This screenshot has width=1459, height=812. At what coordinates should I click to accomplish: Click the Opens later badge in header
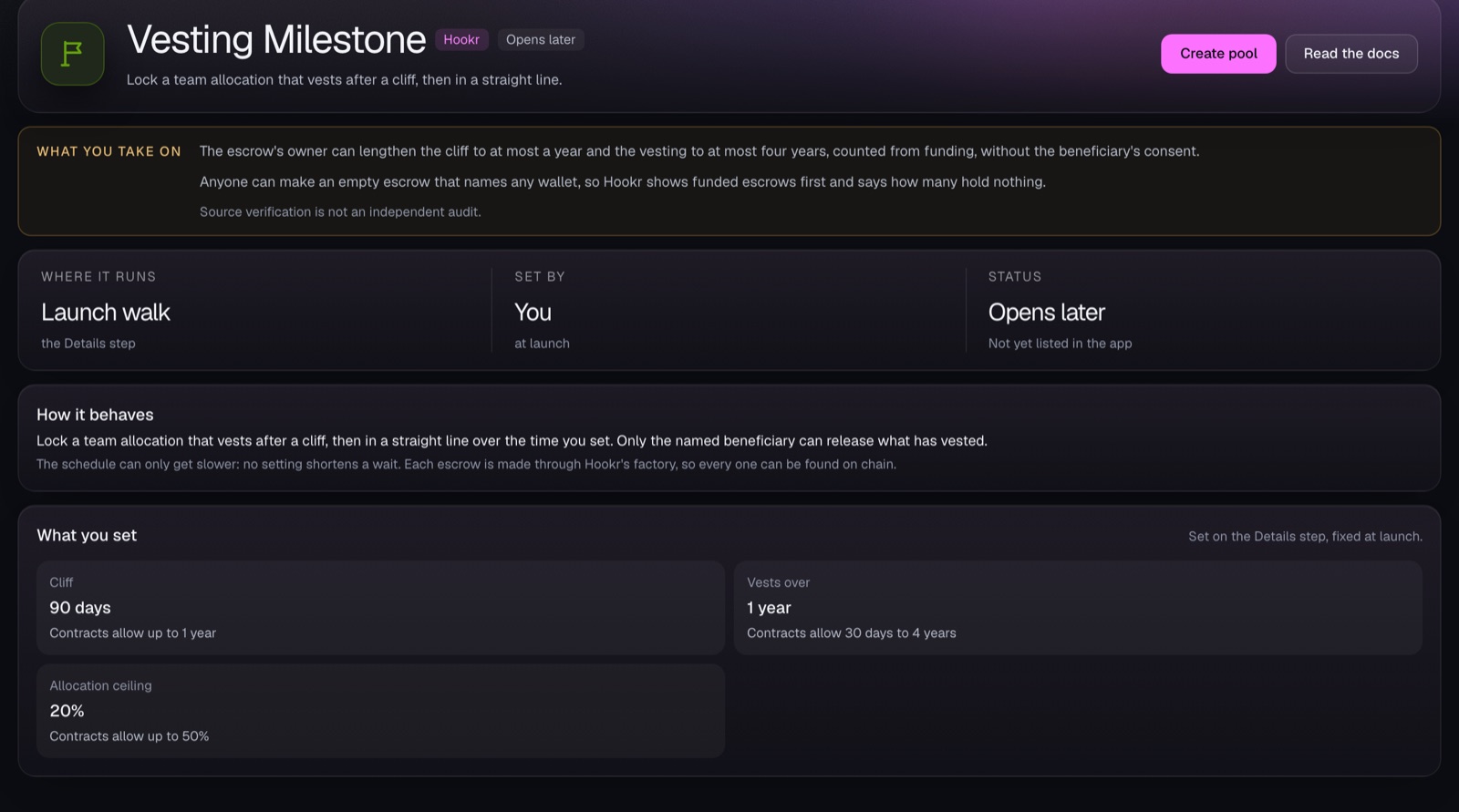[x=541, y=40]
